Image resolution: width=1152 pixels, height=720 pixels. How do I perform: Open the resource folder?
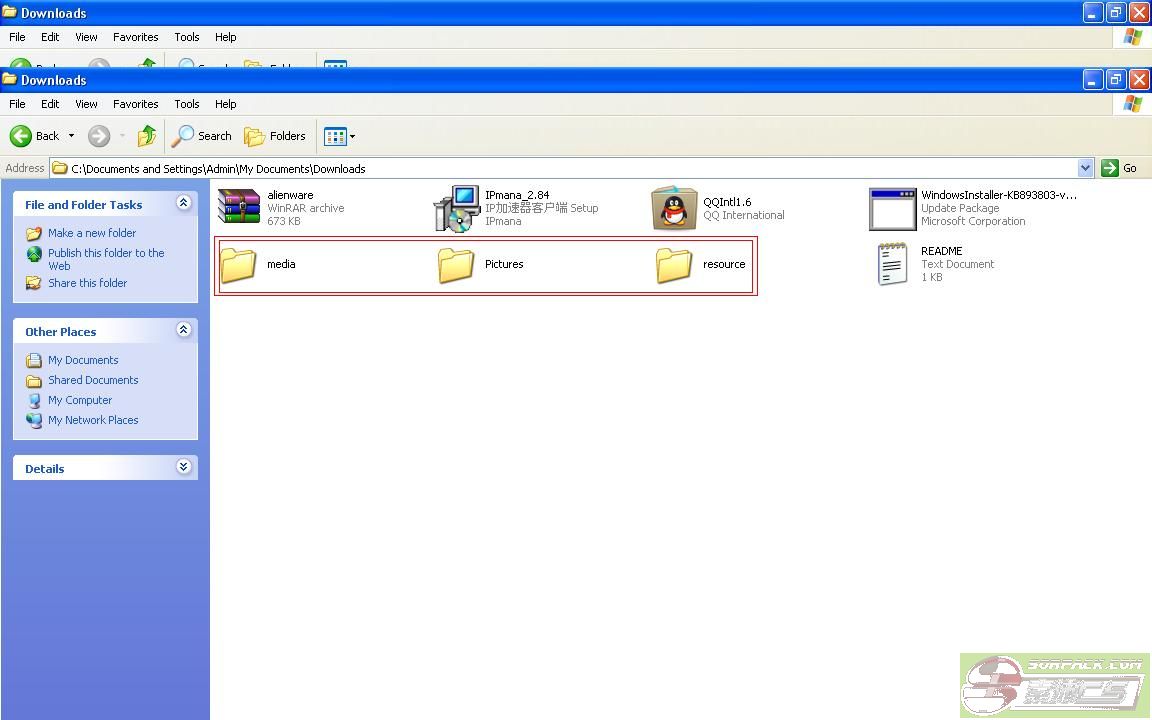click(x=674, y=265)
